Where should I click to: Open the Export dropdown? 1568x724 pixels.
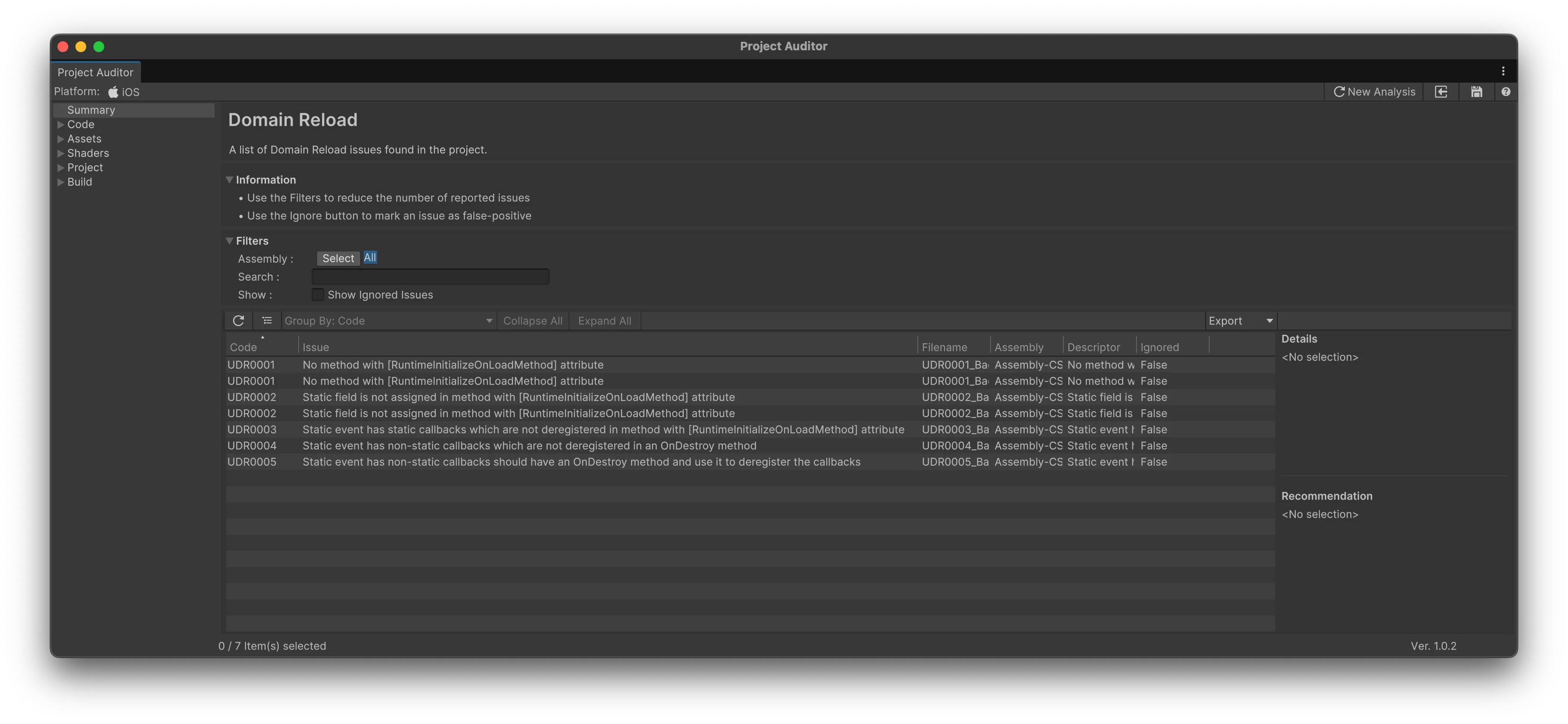[x=1239, y=320]
